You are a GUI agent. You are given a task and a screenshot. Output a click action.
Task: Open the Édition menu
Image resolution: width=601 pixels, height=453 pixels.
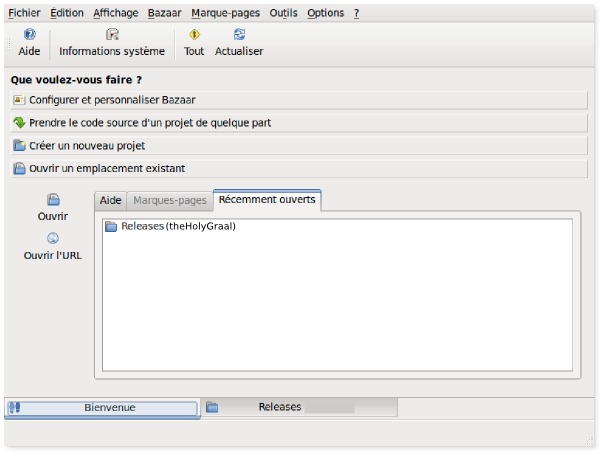pyautogui.click(x=67, y=13)
